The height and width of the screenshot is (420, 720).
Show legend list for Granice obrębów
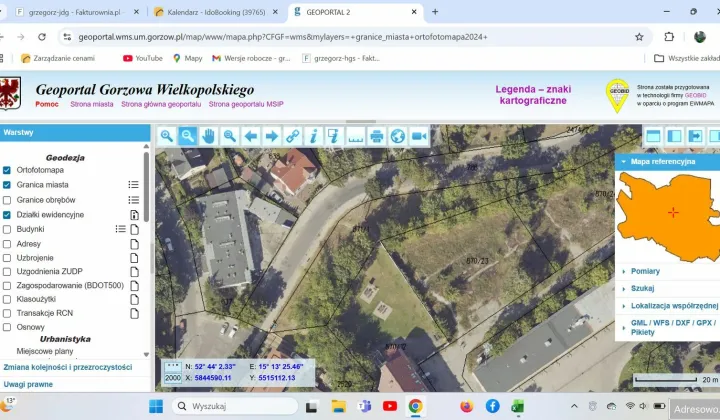(134, 200)
